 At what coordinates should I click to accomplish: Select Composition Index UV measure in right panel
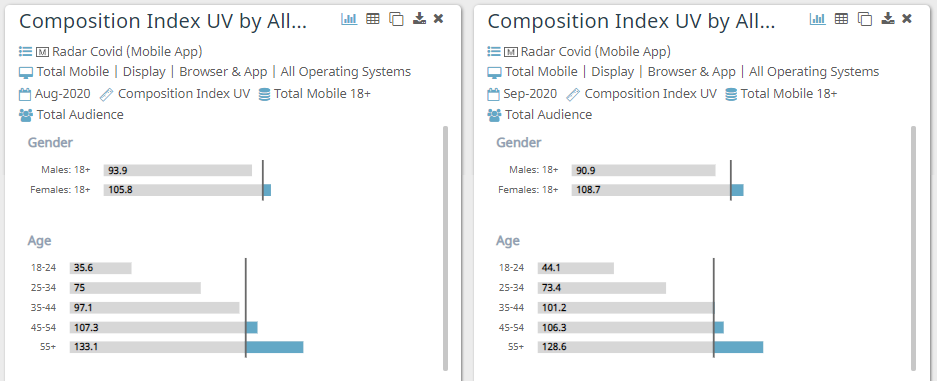[641, 94]
